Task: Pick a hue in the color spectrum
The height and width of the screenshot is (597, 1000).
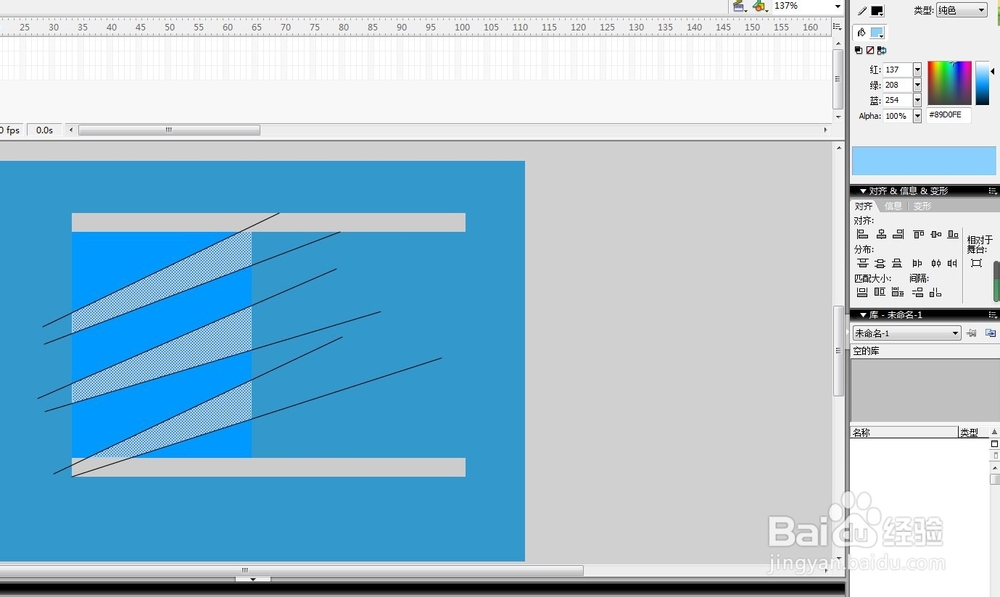Action: (949, 83)
